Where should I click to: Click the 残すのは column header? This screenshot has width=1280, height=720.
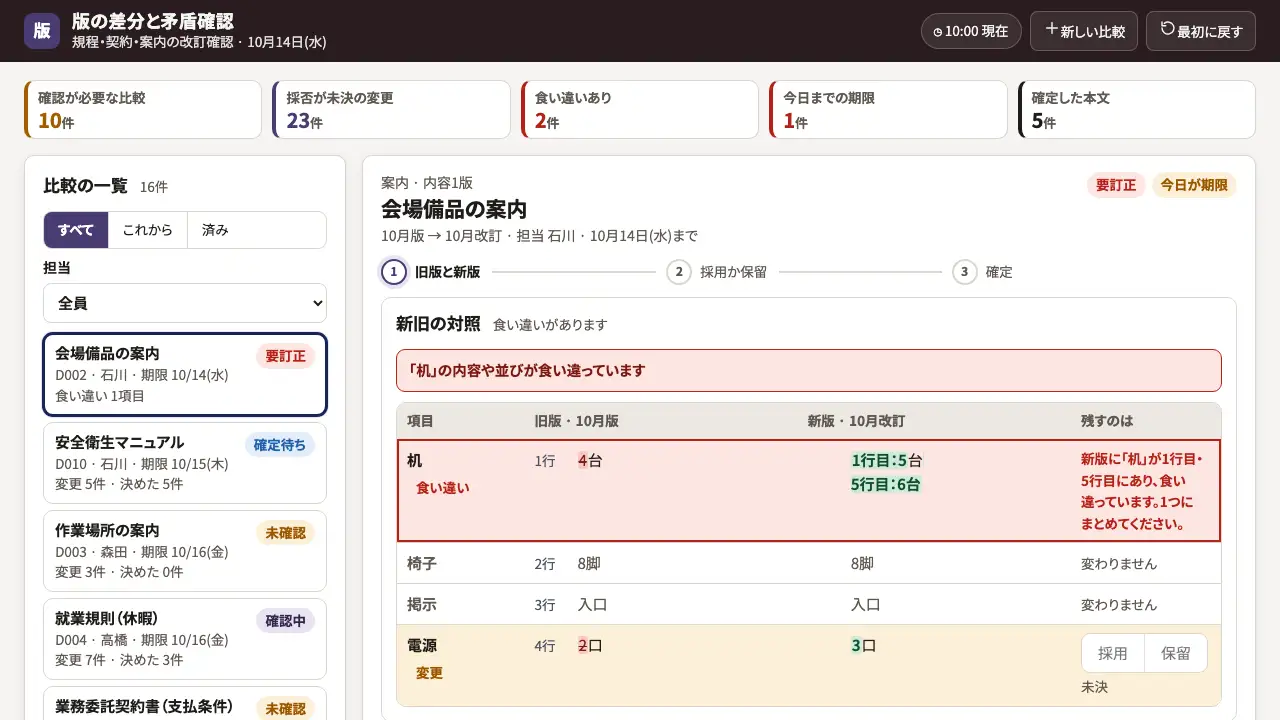click(1107, 421)
